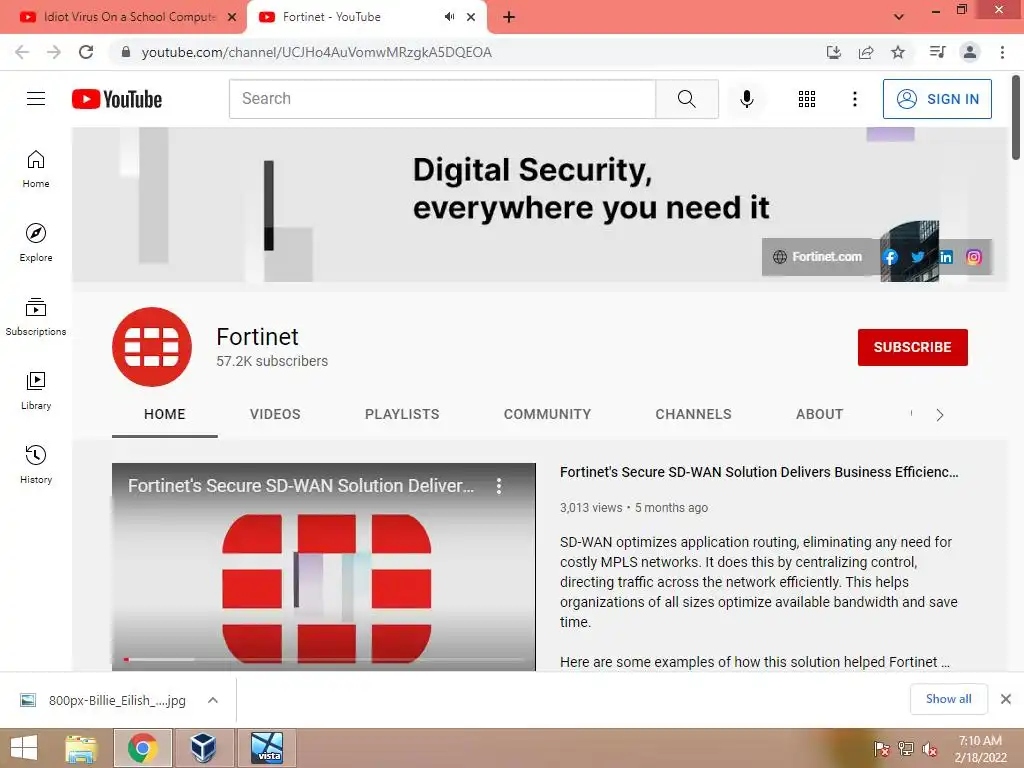Show more channel tabs with arrow
Screen dimensions: 1024x768
click(x=940, y=415)
